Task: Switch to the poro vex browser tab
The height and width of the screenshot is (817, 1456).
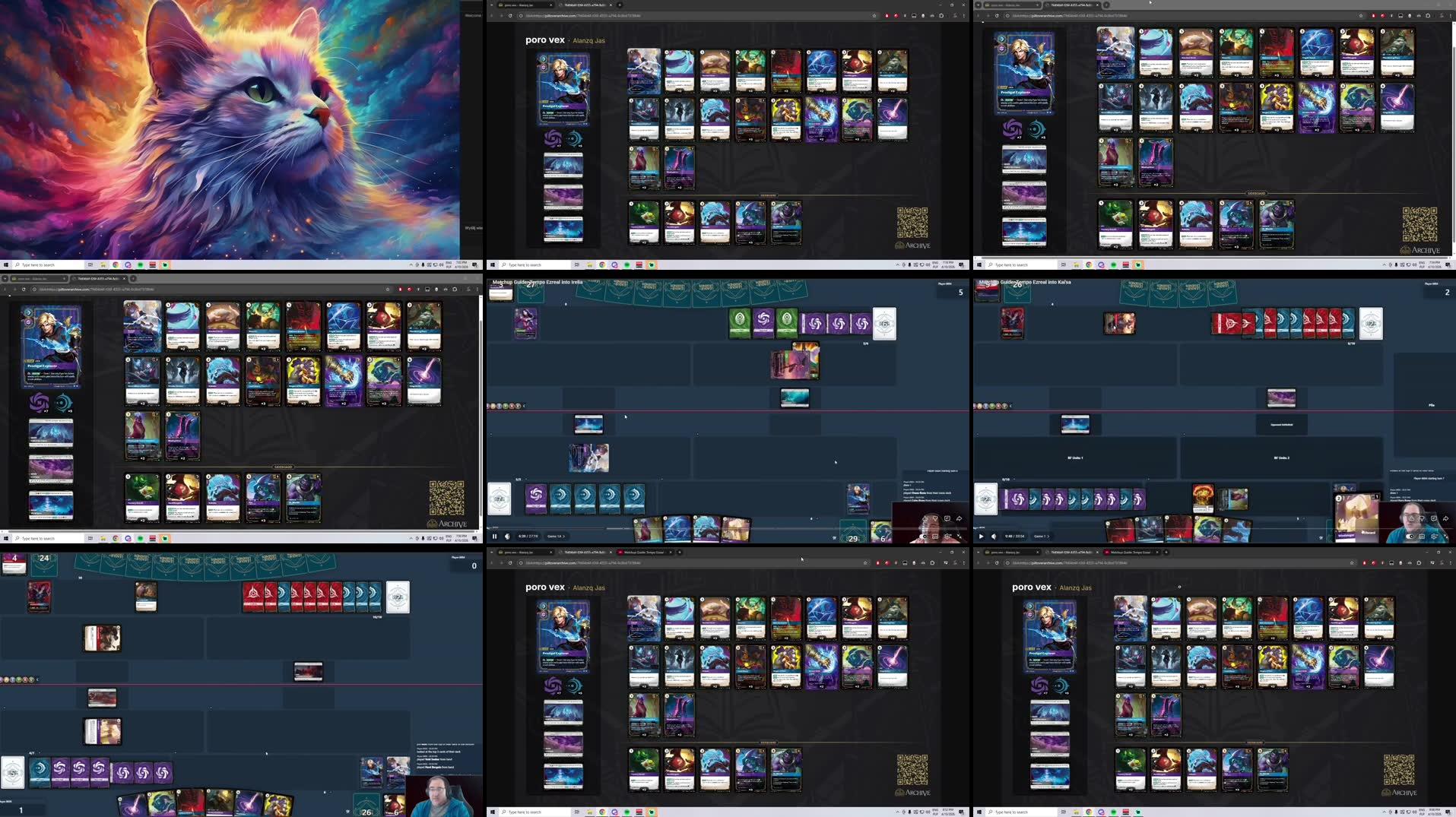Action: coord(525,5)
